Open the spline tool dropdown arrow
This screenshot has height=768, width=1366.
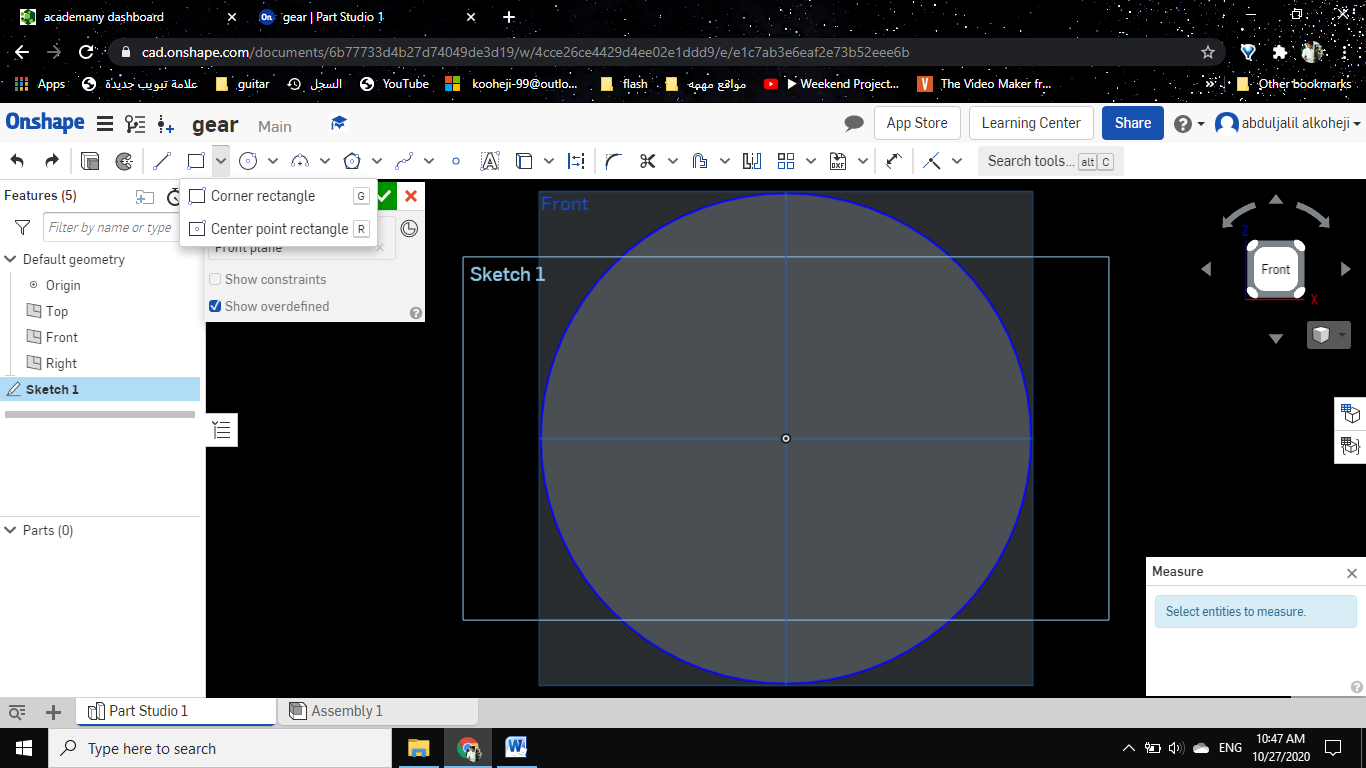(x=429, y=161)
